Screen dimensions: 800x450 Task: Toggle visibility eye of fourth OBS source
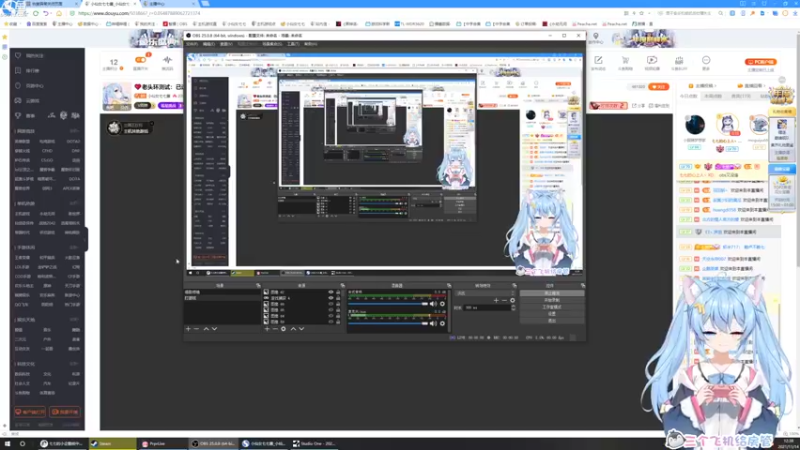(331, 310)
